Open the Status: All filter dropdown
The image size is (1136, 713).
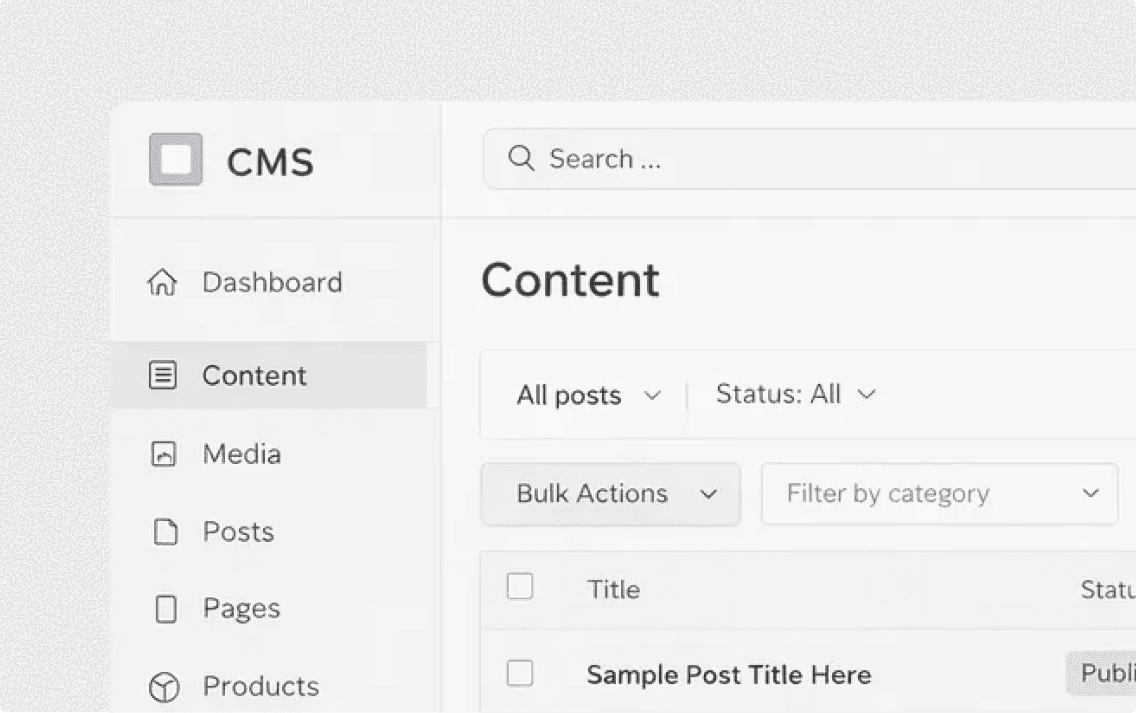pos(795,394)
